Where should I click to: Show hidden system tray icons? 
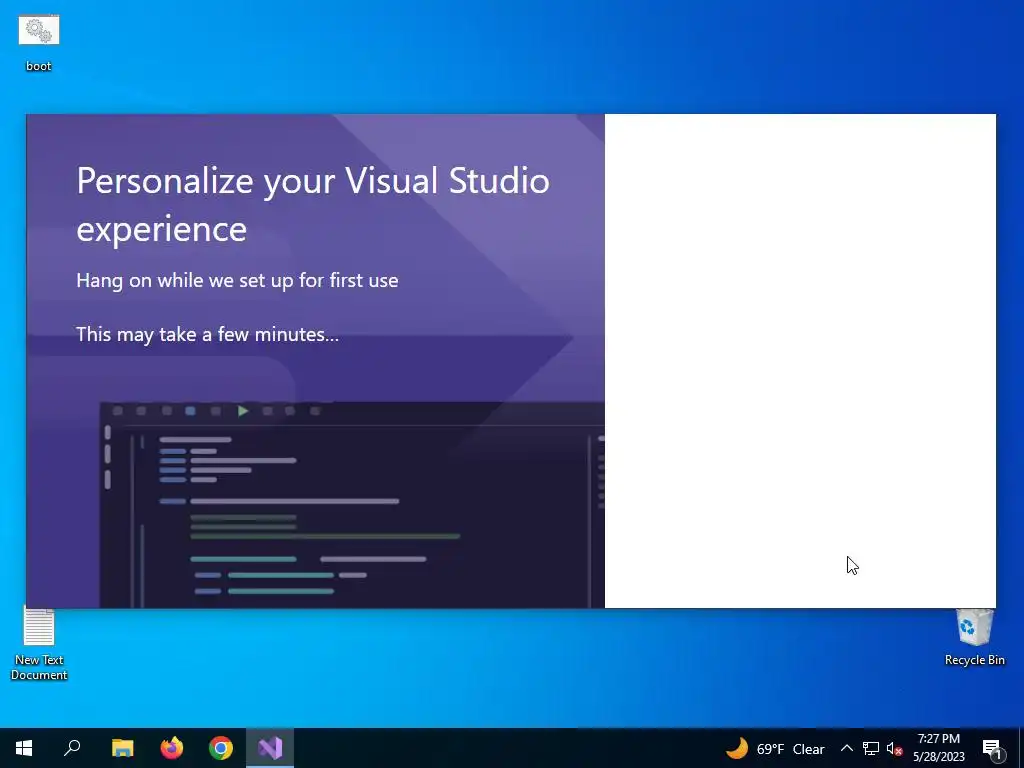coord(846,748)
